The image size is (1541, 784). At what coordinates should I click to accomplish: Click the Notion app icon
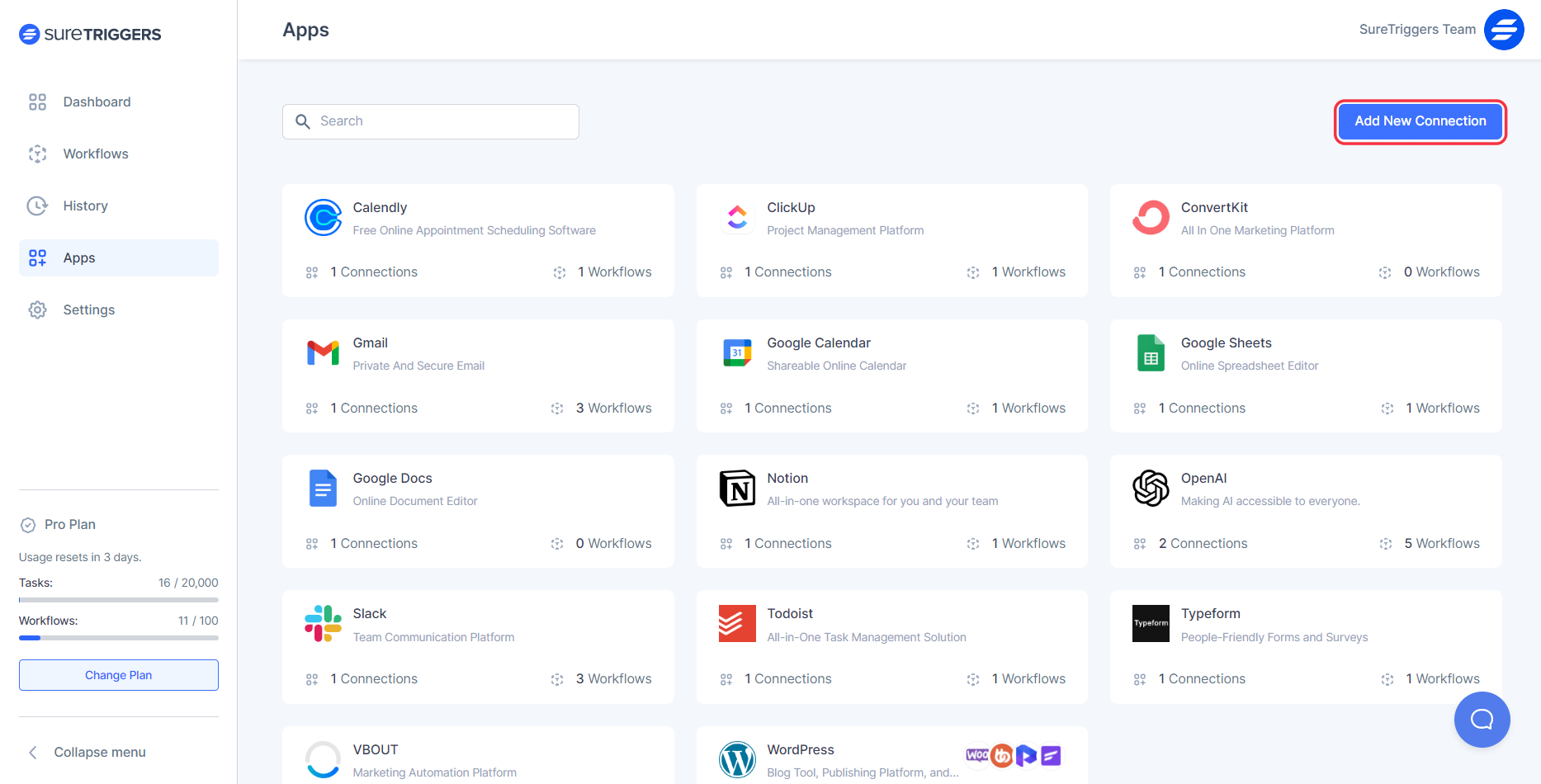737,489
